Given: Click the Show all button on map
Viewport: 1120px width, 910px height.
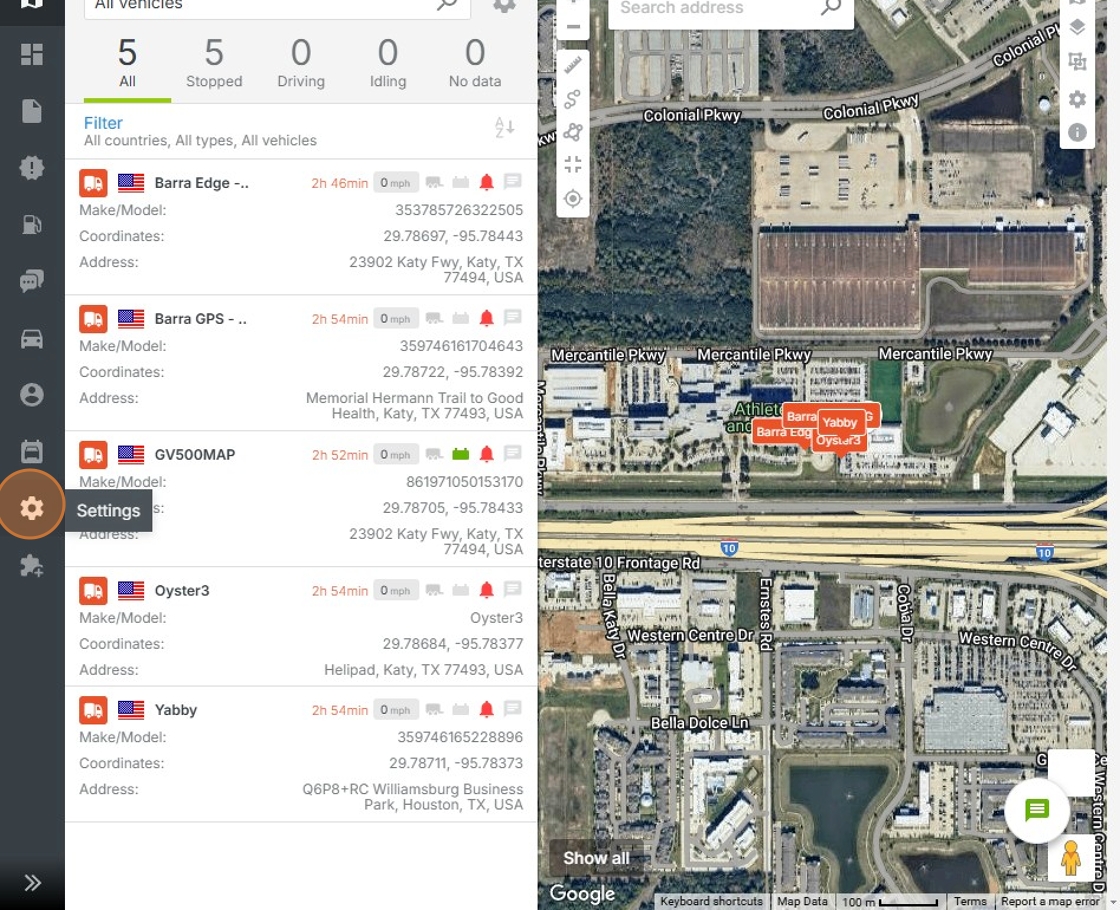Looking at the screenshot, I should pos(596,858).
